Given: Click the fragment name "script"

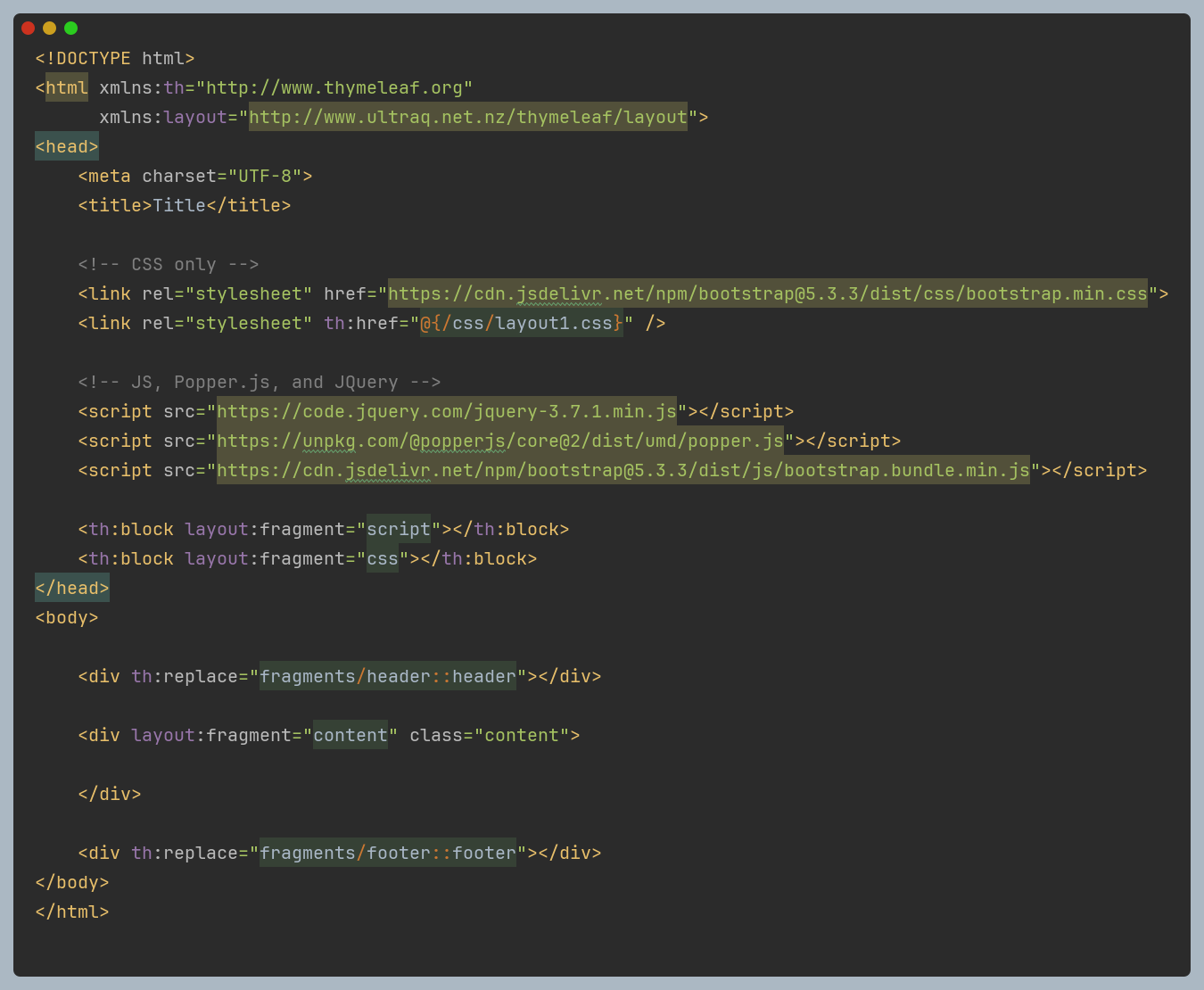Looking at the screenshot, I should [x=399, y=529].
